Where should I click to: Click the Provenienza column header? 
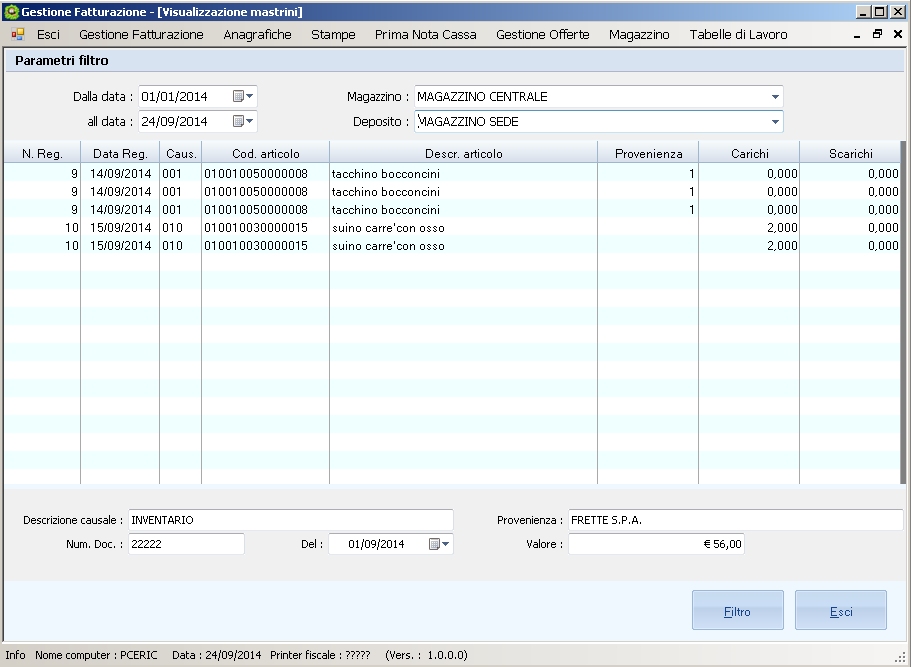(648, 153)
